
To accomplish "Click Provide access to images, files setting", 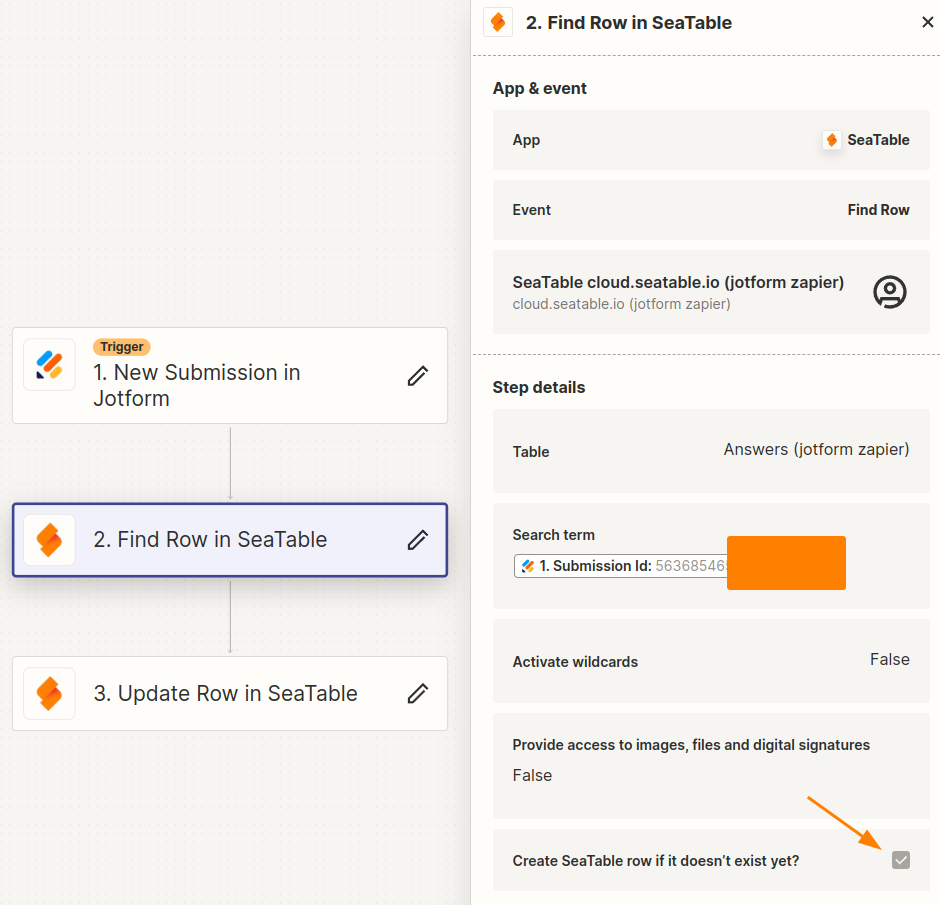I will click(x=711, y=766).
